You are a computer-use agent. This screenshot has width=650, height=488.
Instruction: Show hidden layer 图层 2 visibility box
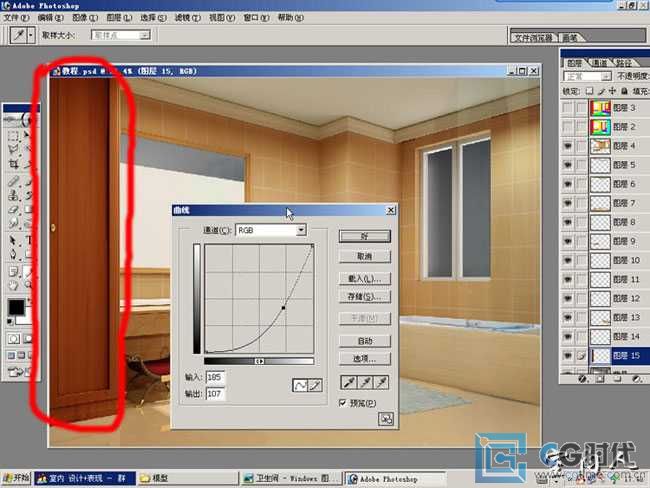pyautogui.click(x=568, y=127)
